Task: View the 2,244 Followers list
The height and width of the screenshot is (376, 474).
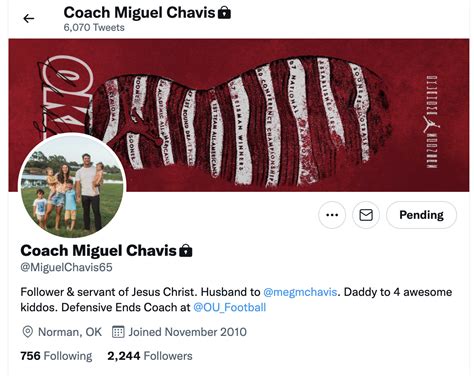Action: [x=150, y=356]
